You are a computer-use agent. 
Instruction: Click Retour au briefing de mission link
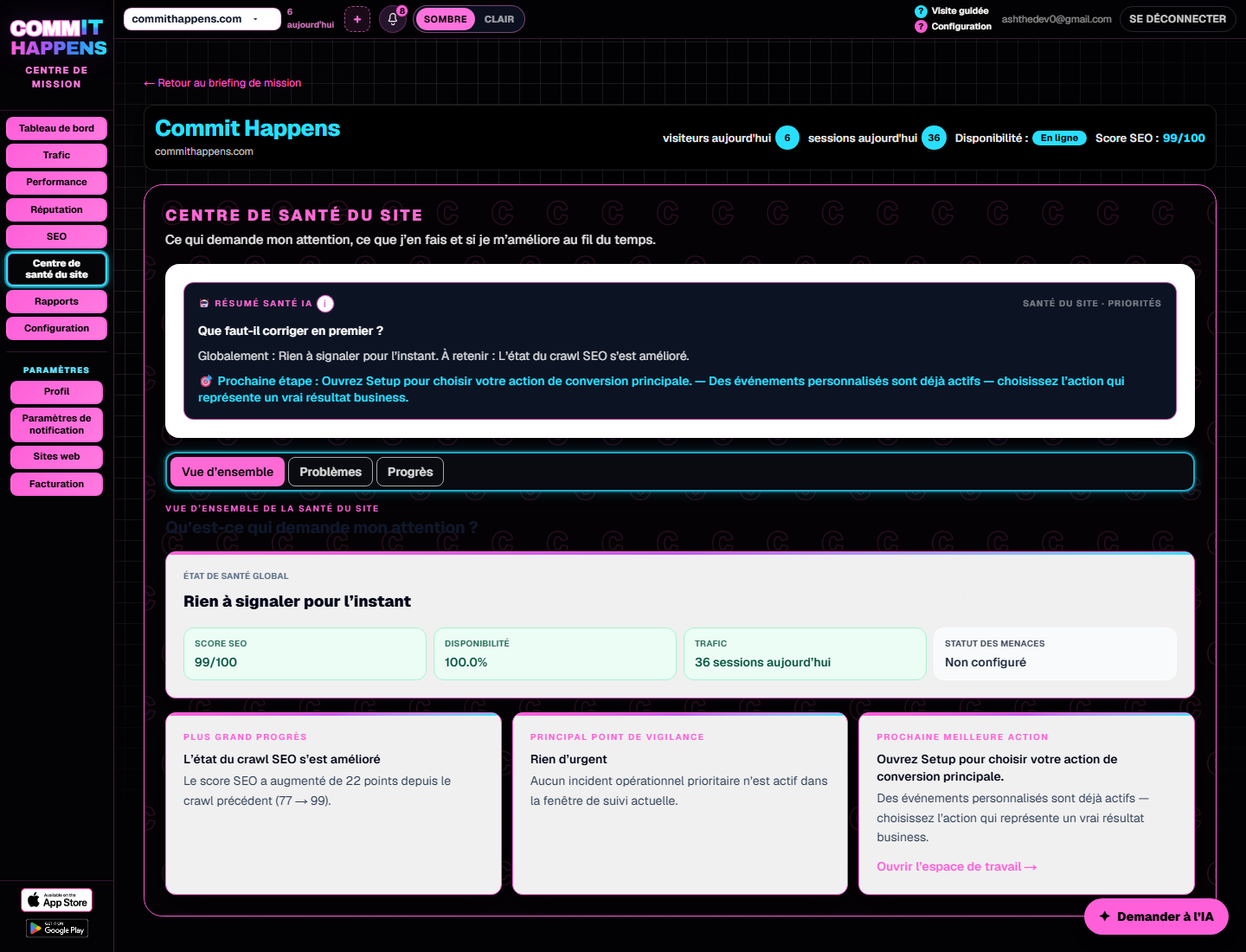(222, 83)
